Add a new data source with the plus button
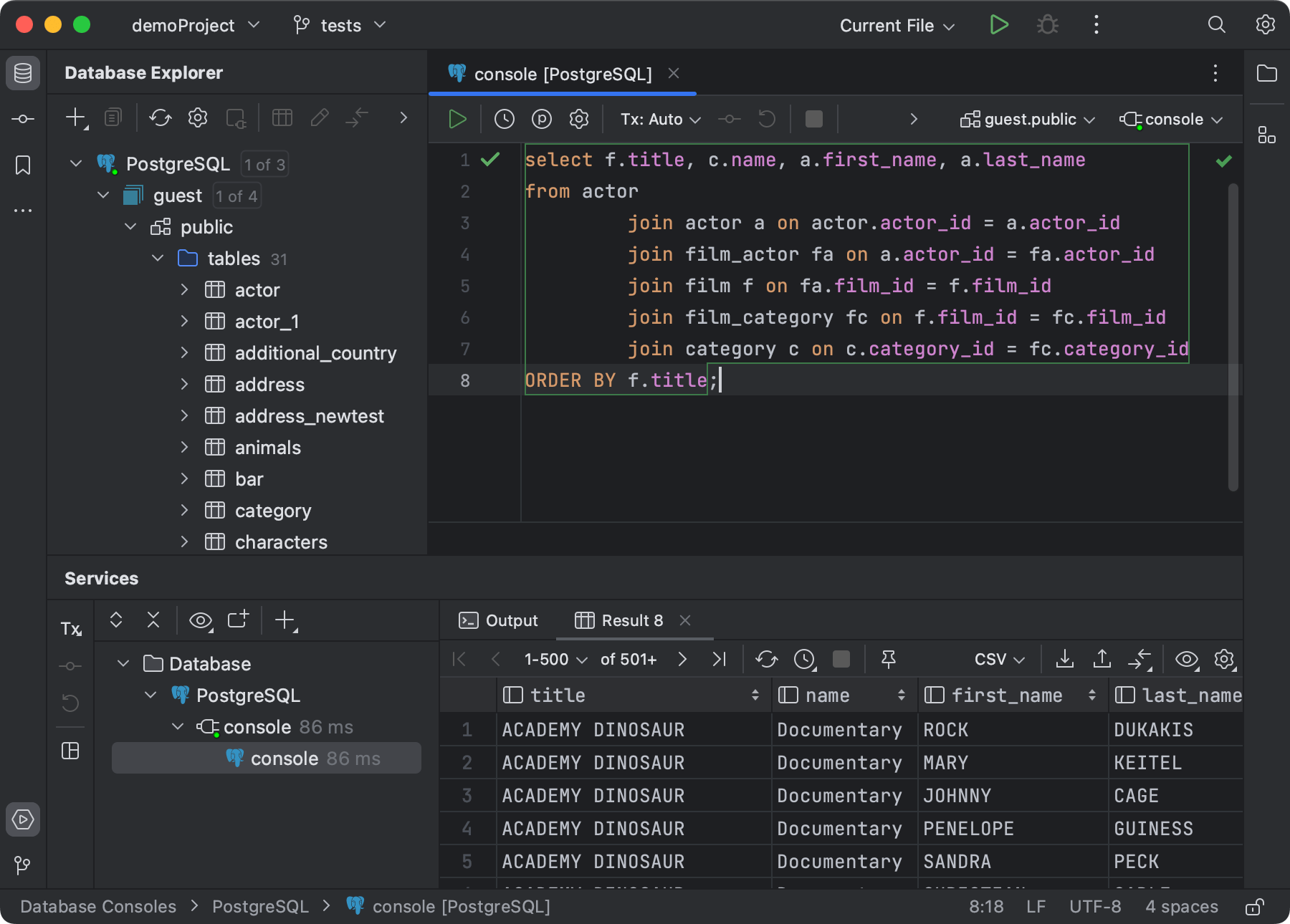The image size is (1290, 924). click(75, 117)
